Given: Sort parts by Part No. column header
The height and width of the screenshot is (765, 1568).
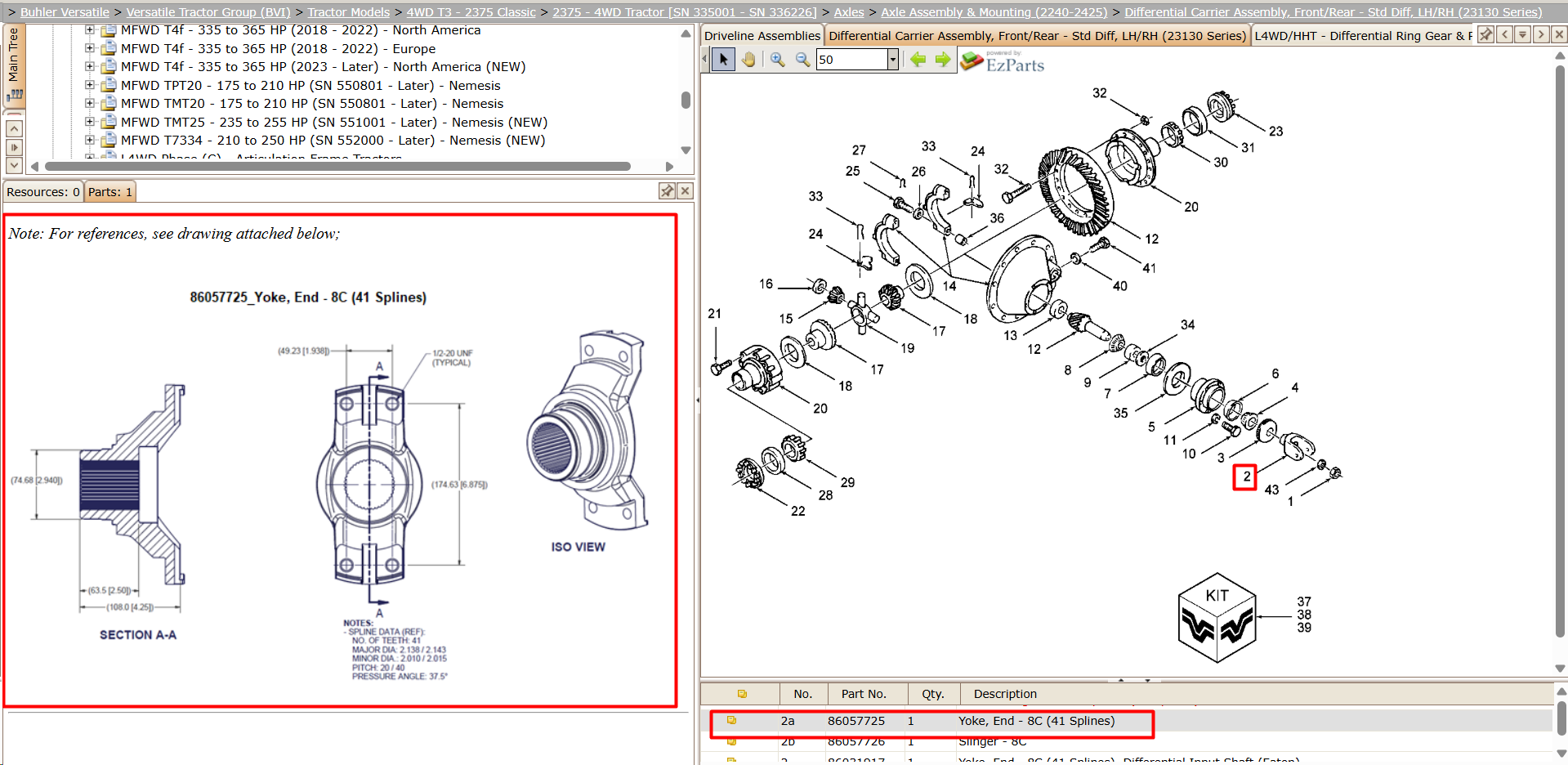Looking at the screenshot, I should (x=868, y=694).
